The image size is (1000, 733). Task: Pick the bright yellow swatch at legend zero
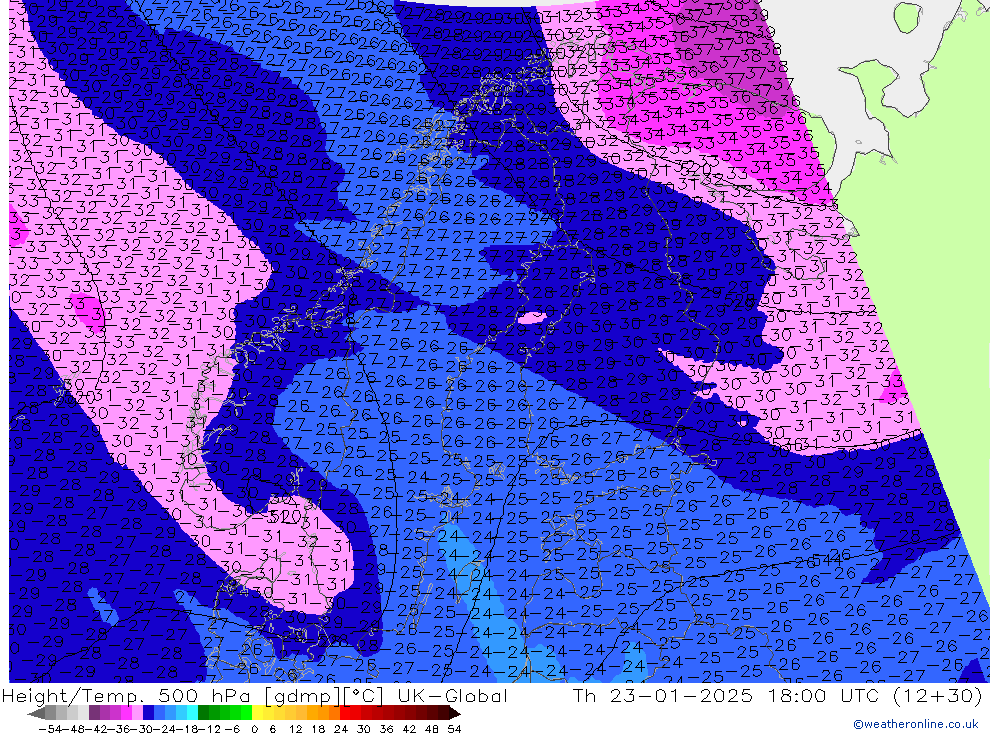click(x=257, y=714)
